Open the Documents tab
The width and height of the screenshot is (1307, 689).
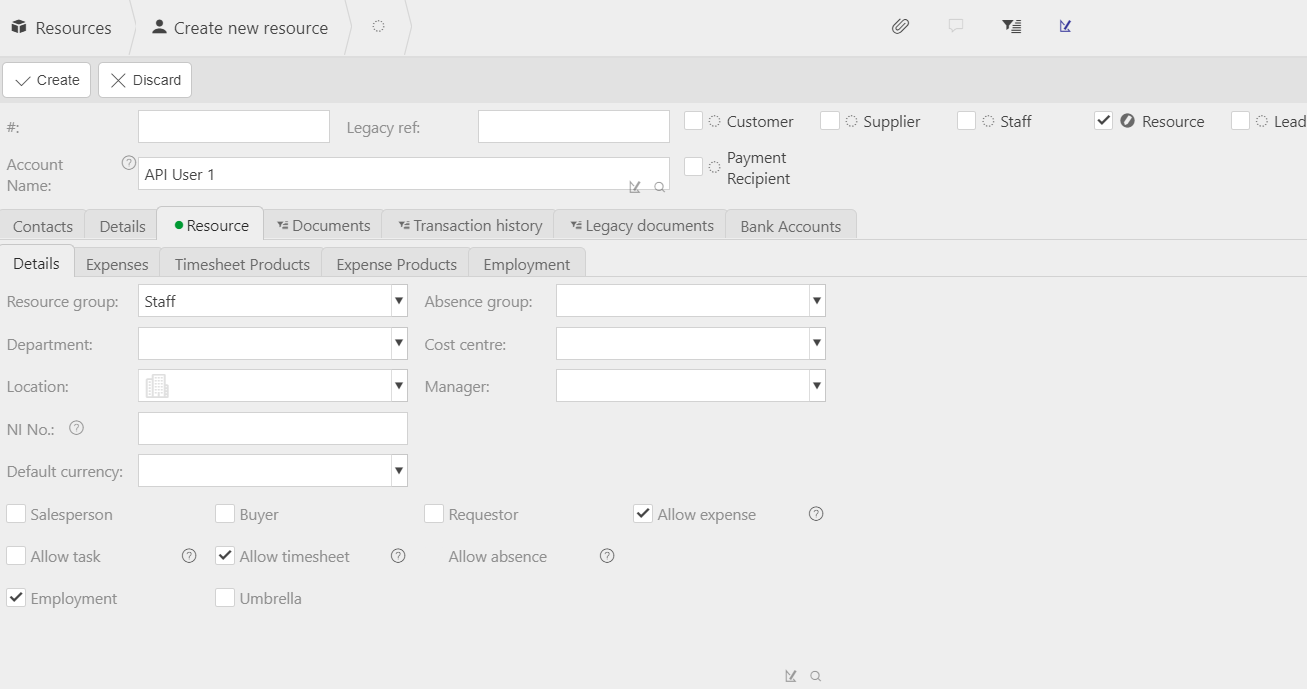324,226
